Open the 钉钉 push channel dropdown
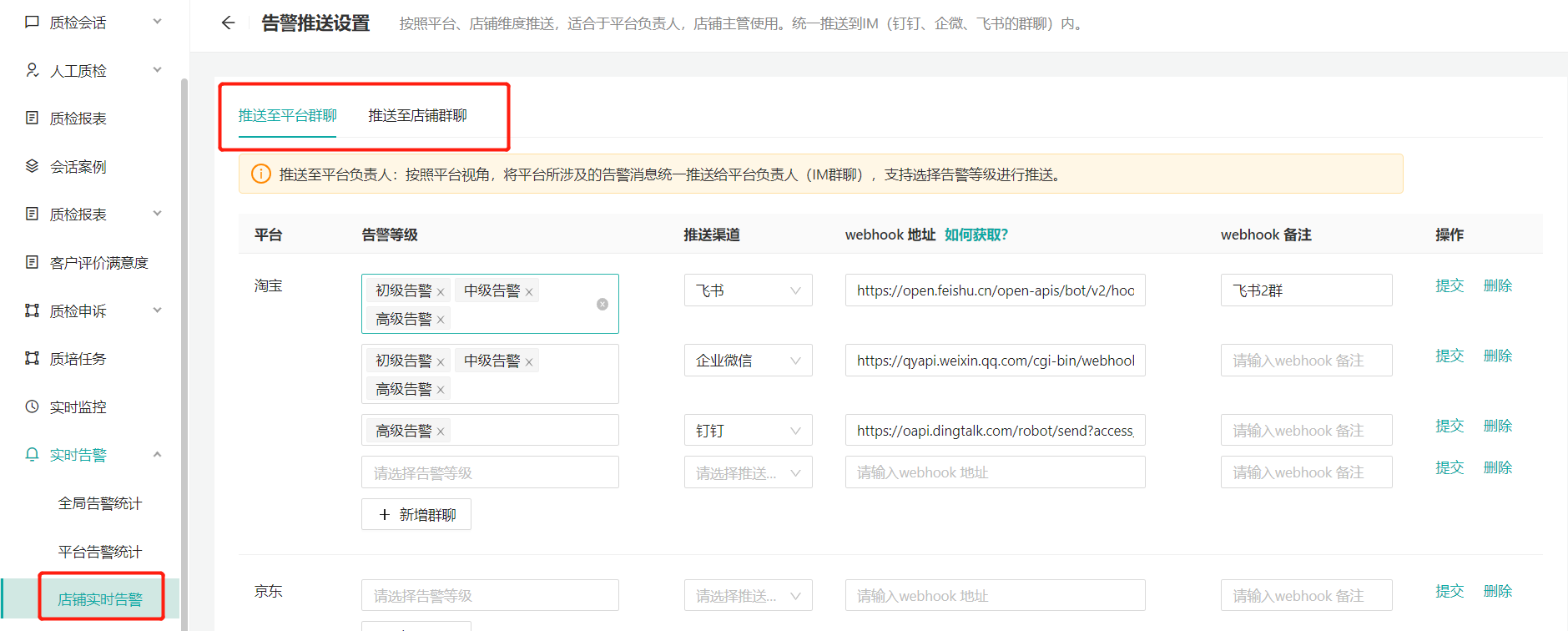 (749, 431)
